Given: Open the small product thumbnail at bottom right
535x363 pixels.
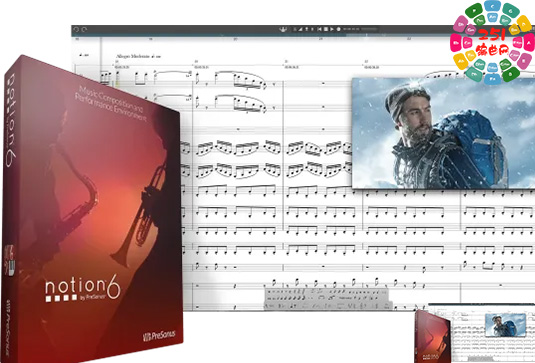Looking at the screenshot, I should point(474,333).
